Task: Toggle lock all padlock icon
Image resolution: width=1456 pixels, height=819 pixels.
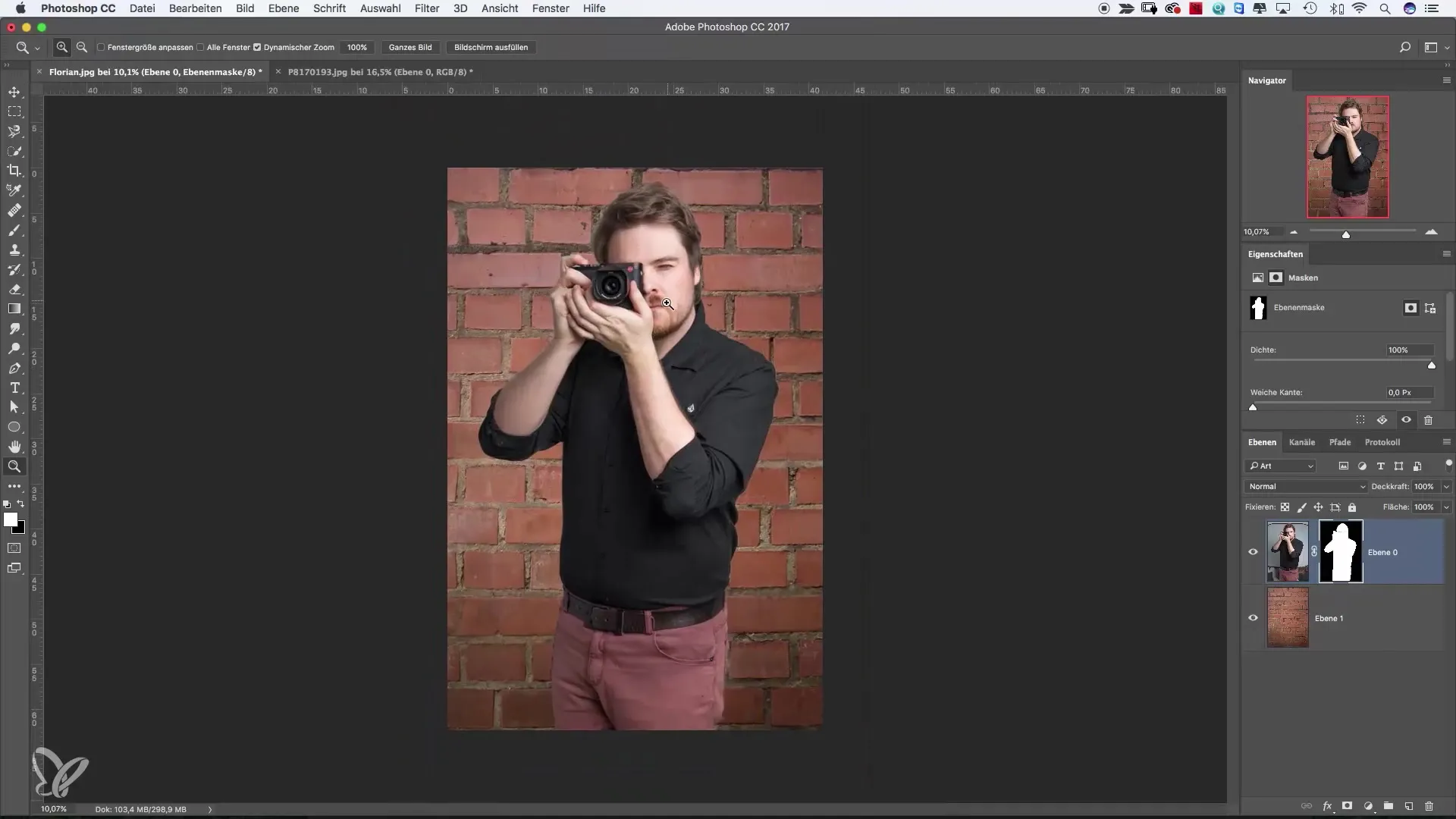Action: click(x=1352, y=507)
